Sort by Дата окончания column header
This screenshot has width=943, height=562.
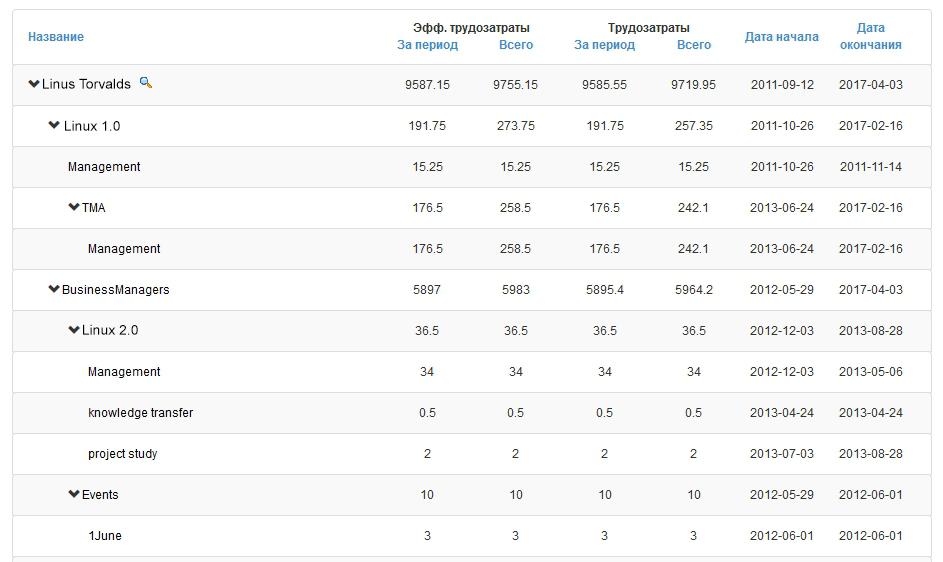coord(871,36)
